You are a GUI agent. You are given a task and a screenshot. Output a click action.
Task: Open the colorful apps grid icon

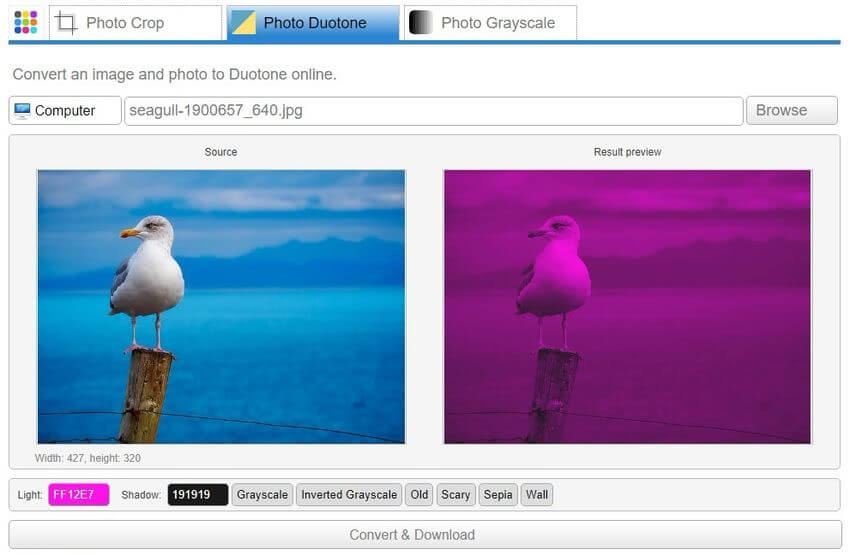pyautogui.click(x=25, y=22)
